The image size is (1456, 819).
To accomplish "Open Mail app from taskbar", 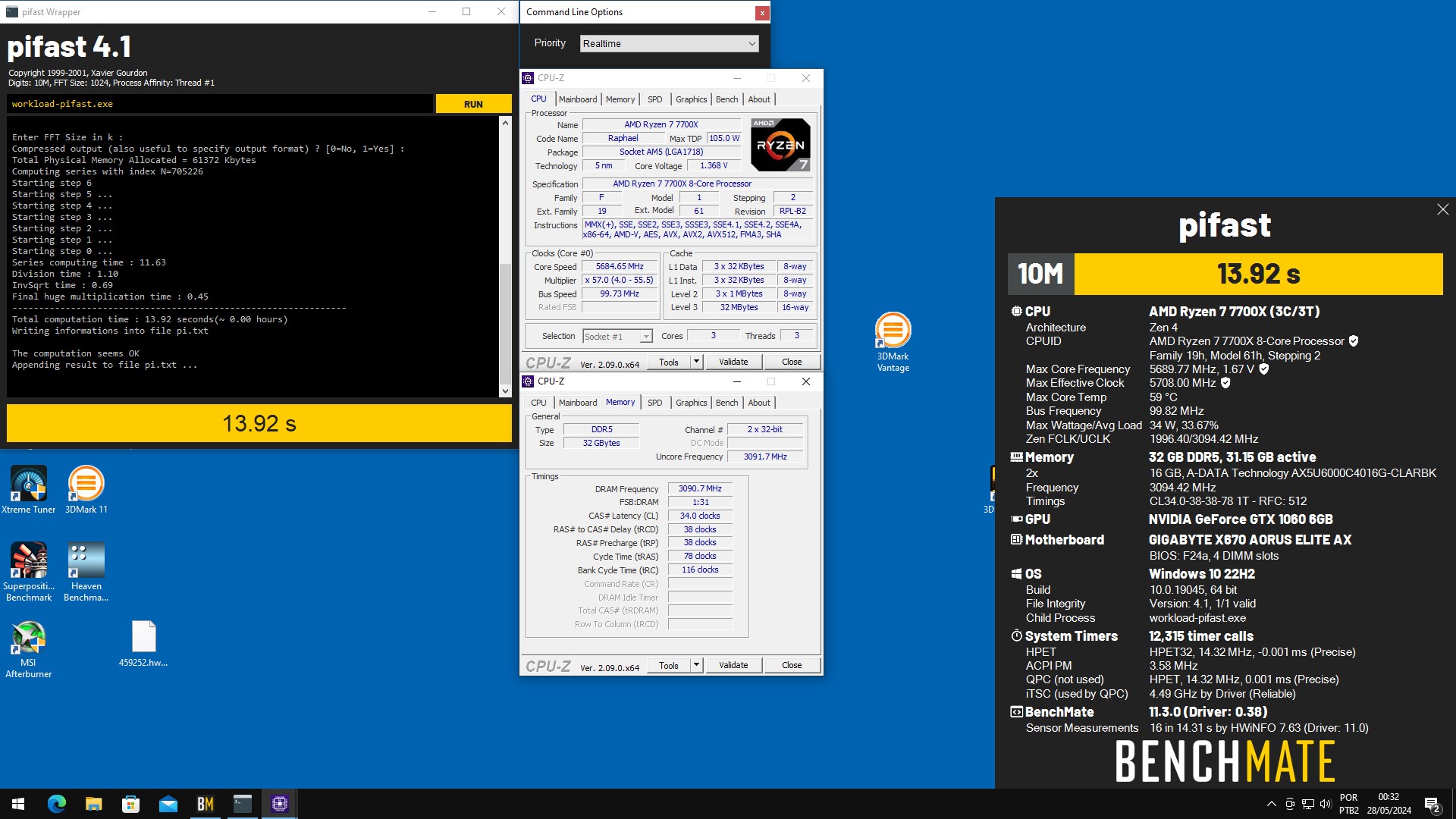I will (168, 804).
